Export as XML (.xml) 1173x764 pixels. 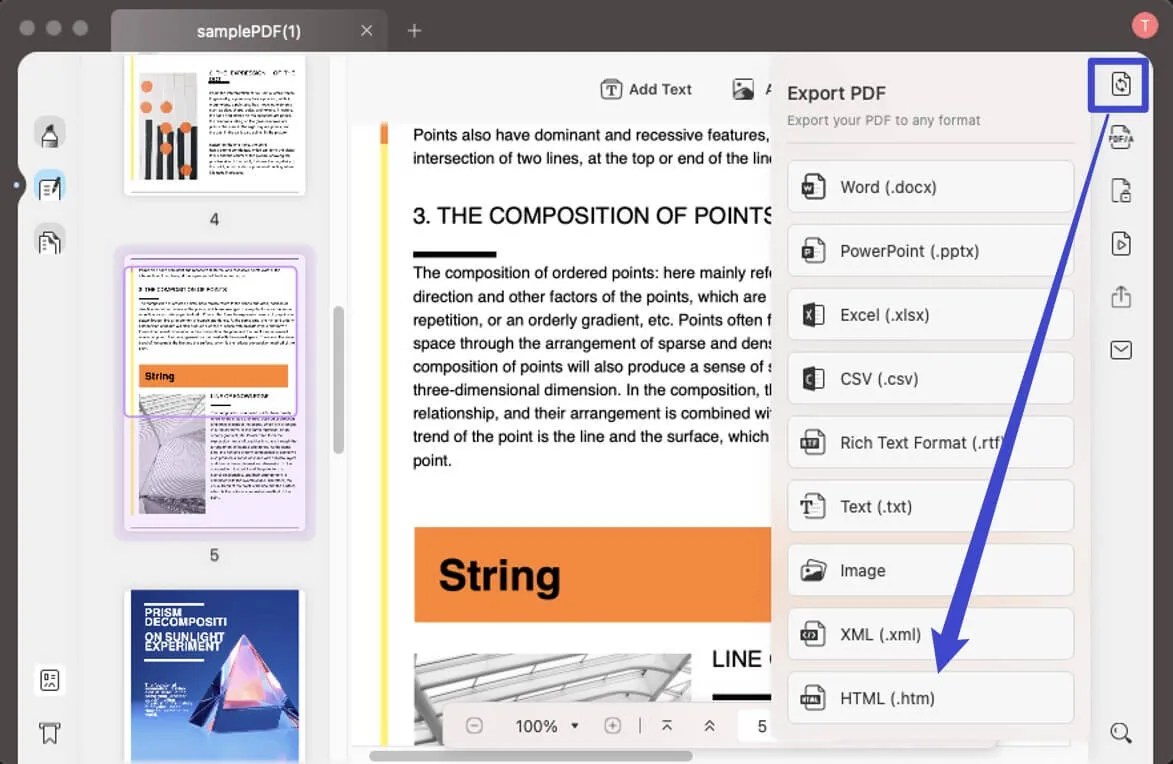(930, 635)
